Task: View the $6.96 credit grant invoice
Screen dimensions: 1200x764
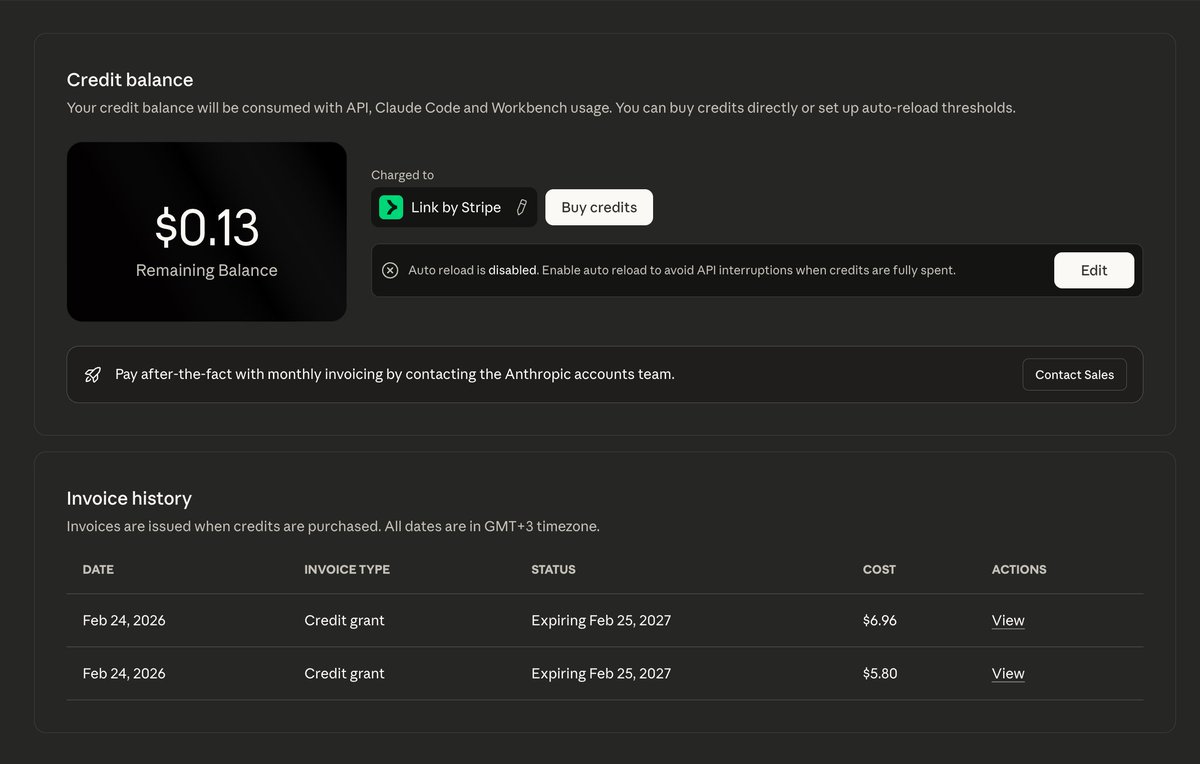Action: coord(1008,620)
